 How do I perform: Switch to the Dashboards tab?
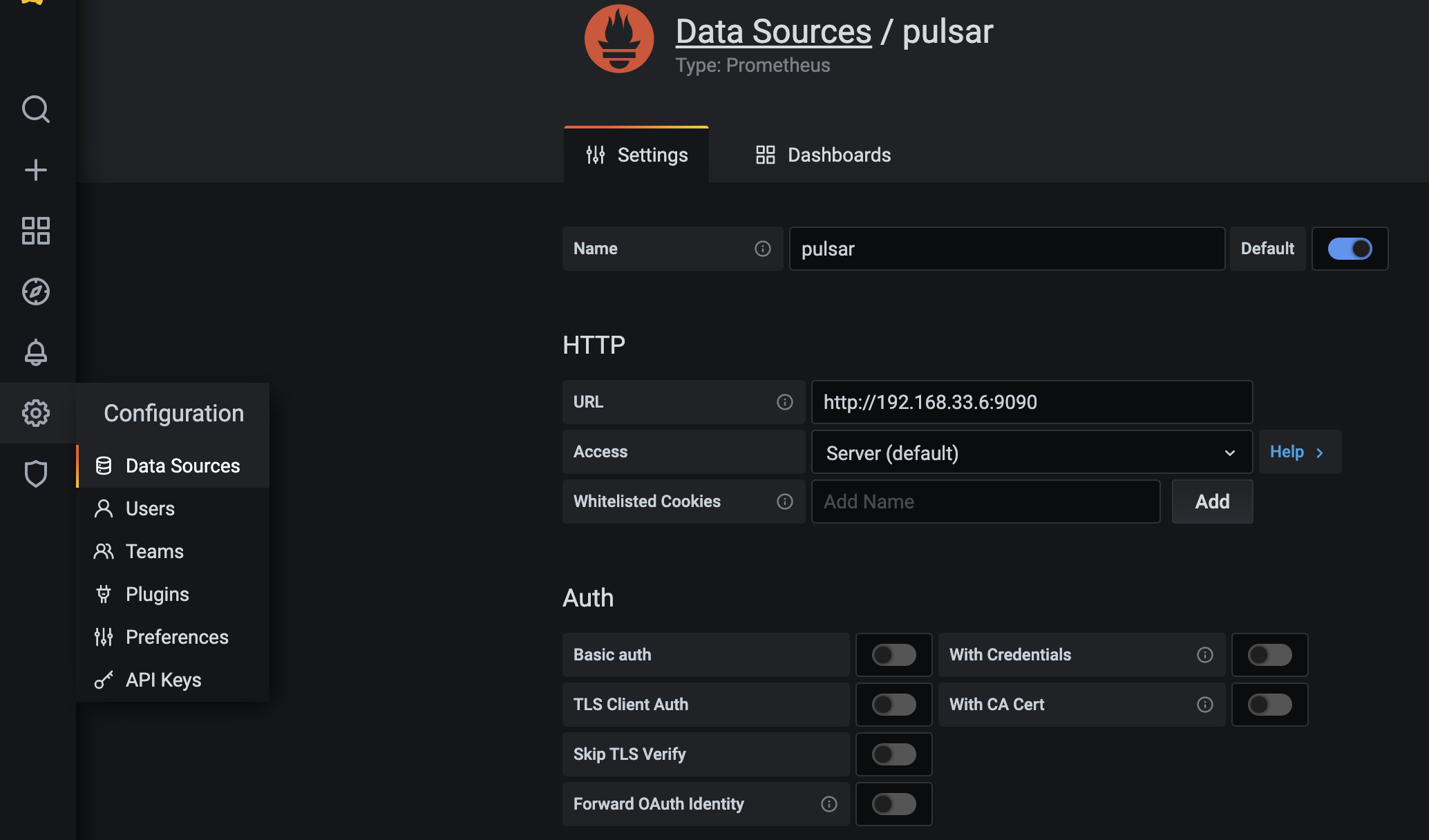pyautogui.click(x=822, y=155)
